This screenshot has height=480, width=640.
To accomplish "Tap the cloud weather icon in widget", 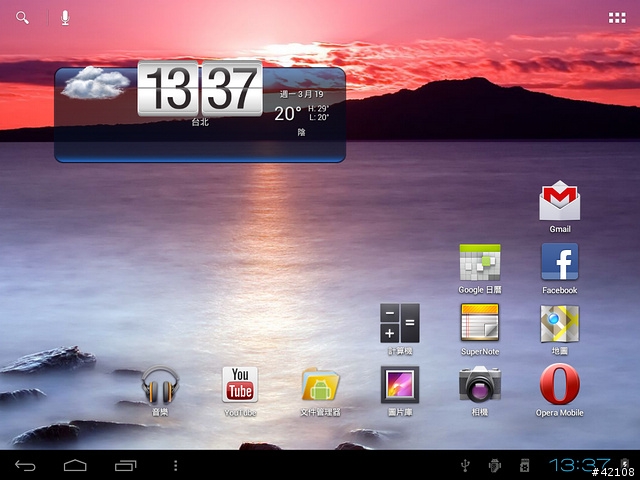I will (x=96, y=83).
